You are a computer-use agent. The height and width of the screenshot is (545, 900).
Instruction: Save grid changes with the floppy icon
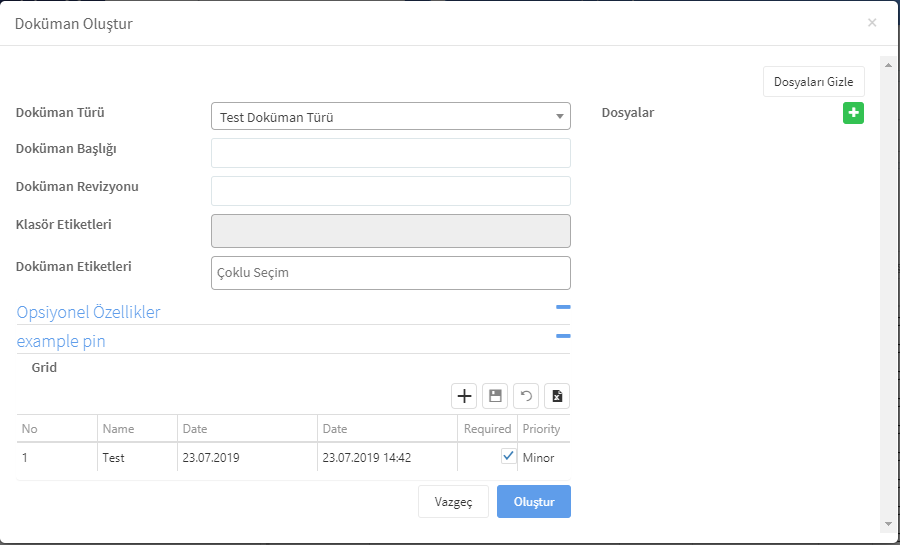(x=495, y=396)
